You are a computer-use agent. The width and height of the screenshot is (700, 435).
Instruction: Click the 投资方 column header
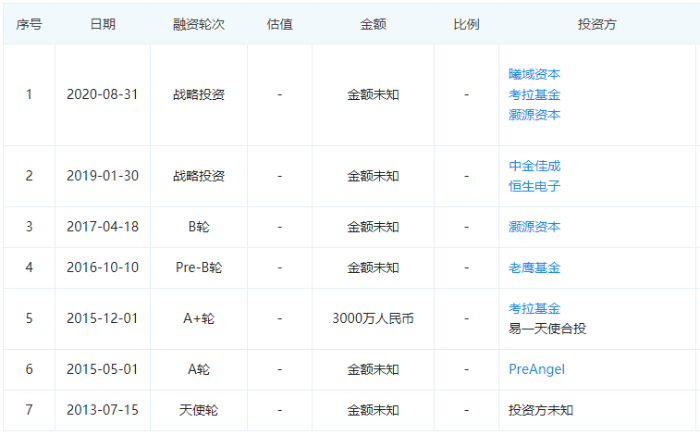point(597,24)
